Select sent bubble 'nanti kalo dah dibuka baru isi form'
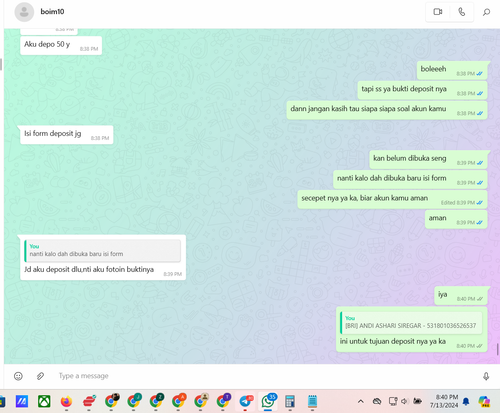Viewport: 500px width, 413px height. [x=410, y=179]
